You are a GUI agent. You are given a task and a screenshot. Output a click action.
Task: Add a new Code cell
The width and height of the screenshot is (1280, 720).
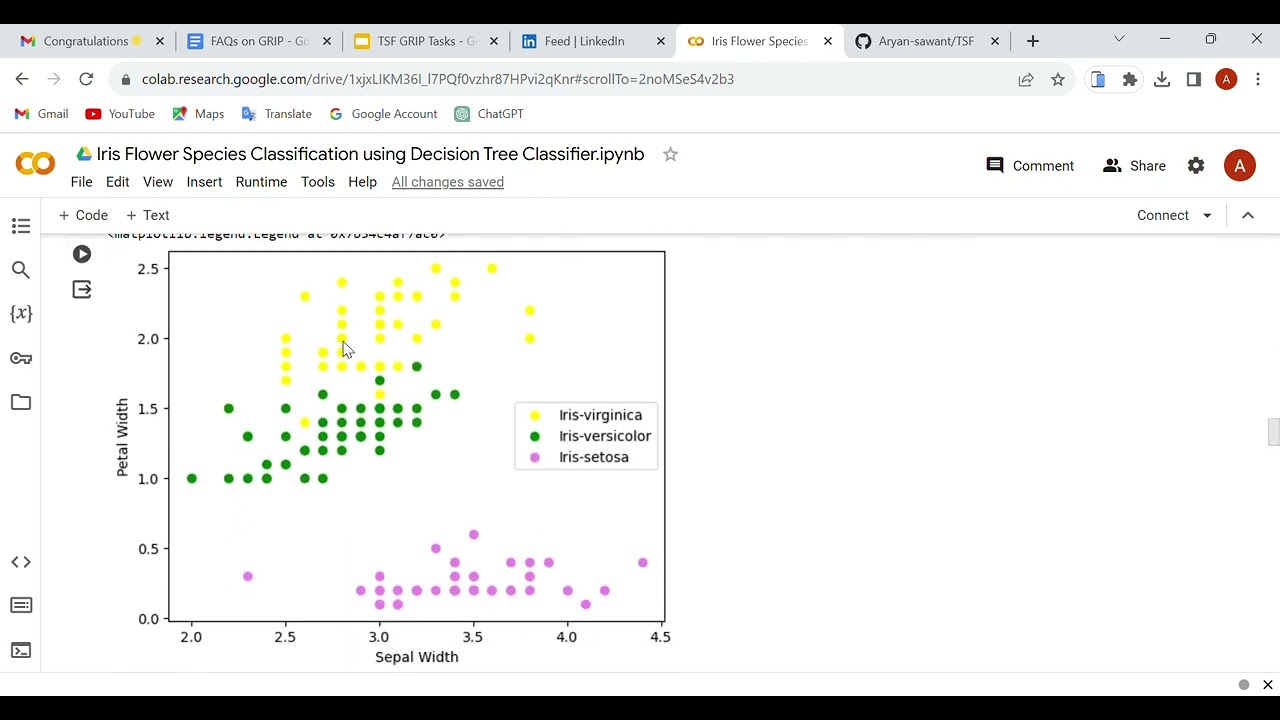click(83, 215)
